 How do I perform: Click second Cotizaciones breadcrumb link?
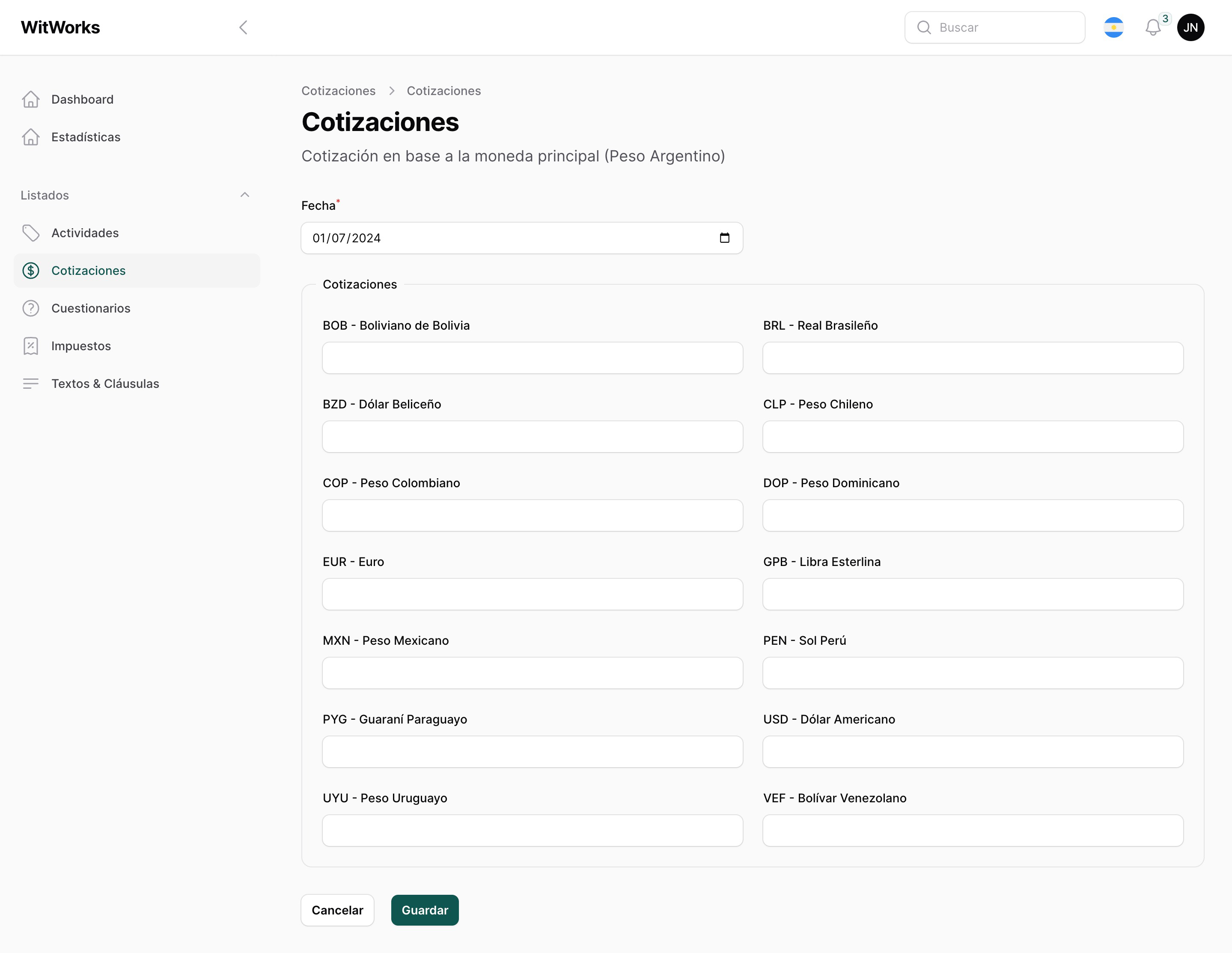tap(444, 91)
